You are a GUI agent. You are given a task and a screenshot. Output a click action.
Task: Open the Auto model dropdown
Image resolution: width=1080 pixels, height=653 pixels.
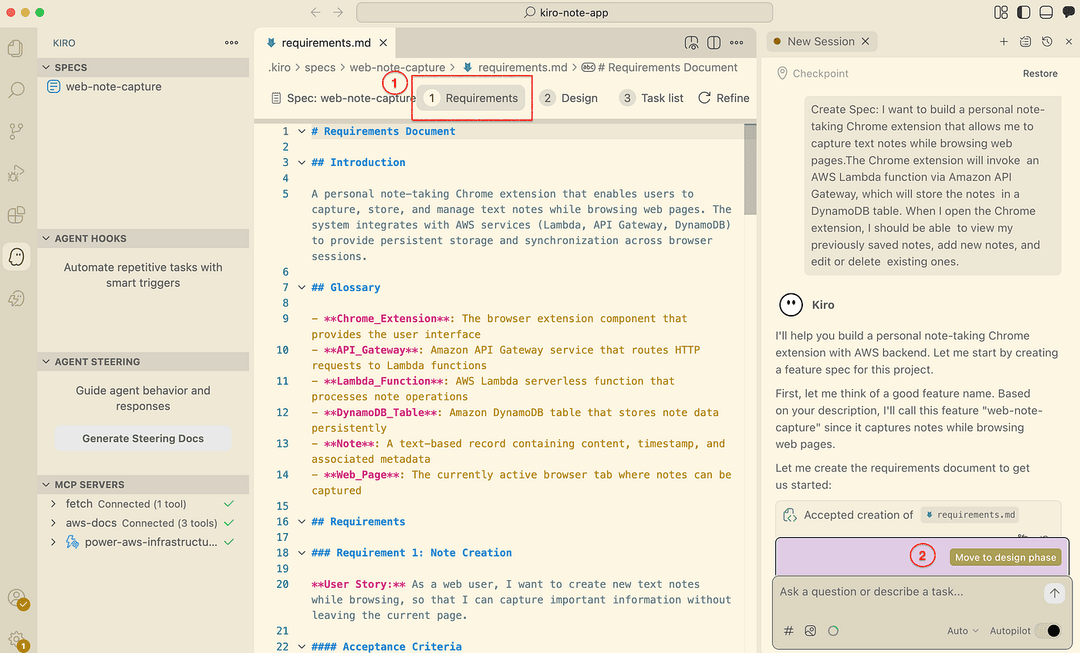[962, 630]
